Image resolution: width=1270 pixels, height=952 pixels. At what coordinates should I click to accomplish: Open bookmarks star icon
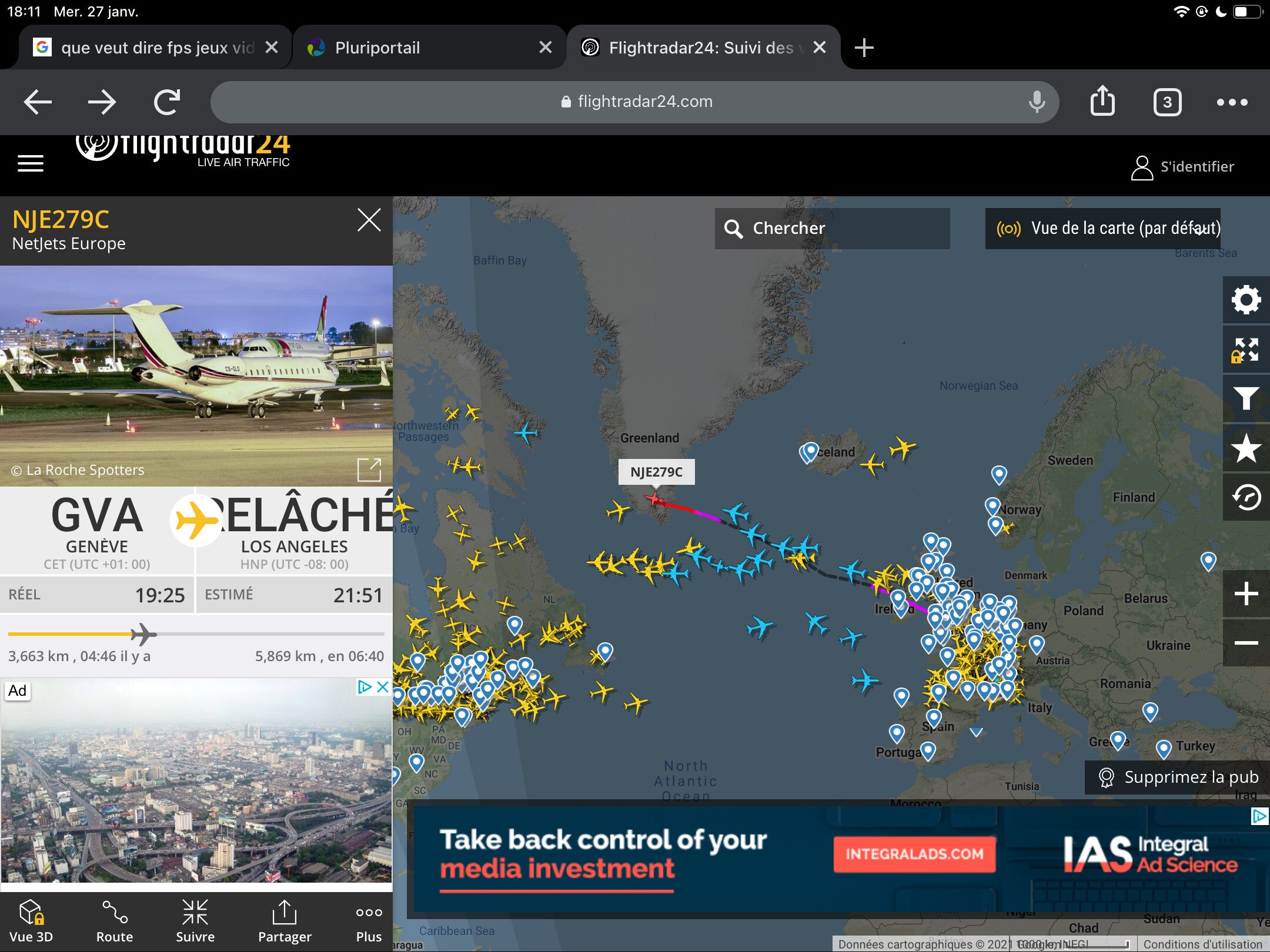point(1246,448)
